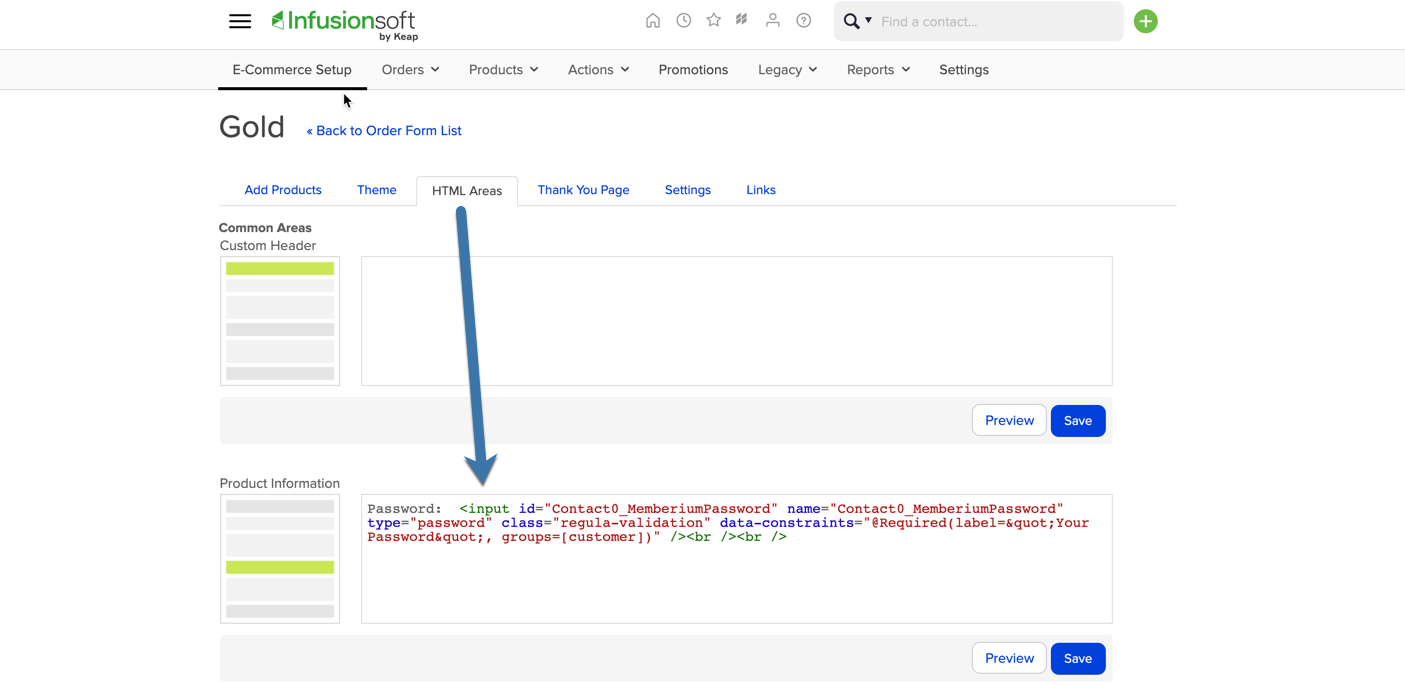Save the Product Information HTML area
This screenshot has width=1405, height=688.
tap(1078, 659)
